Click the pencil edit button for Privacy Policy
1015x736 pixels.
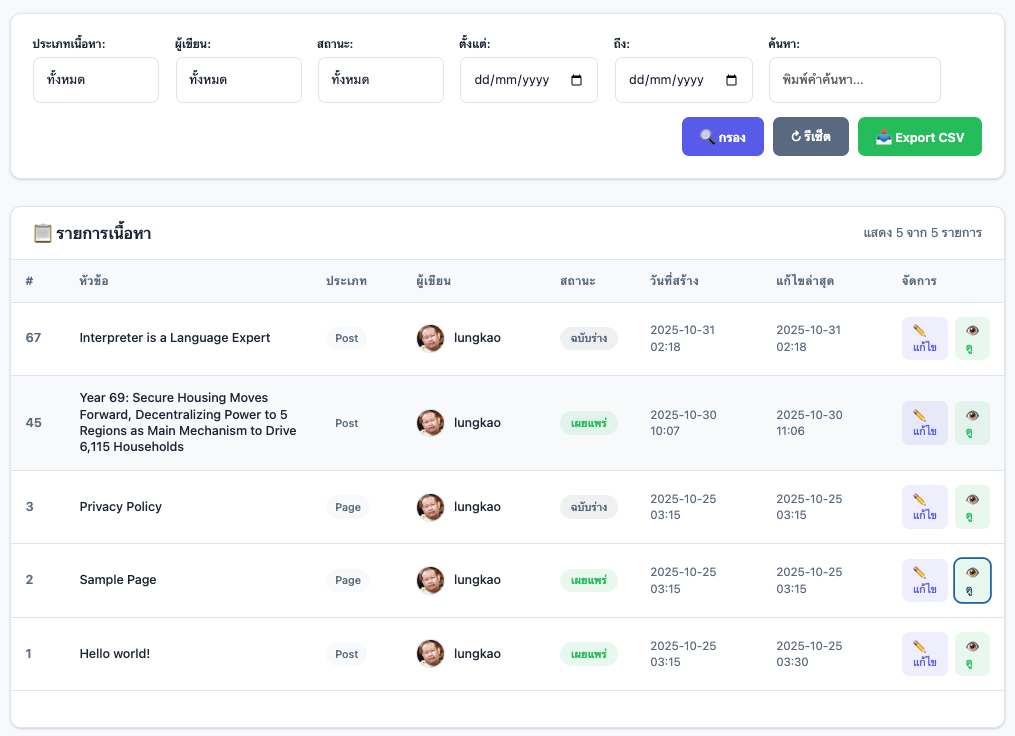tap(924, 507)
